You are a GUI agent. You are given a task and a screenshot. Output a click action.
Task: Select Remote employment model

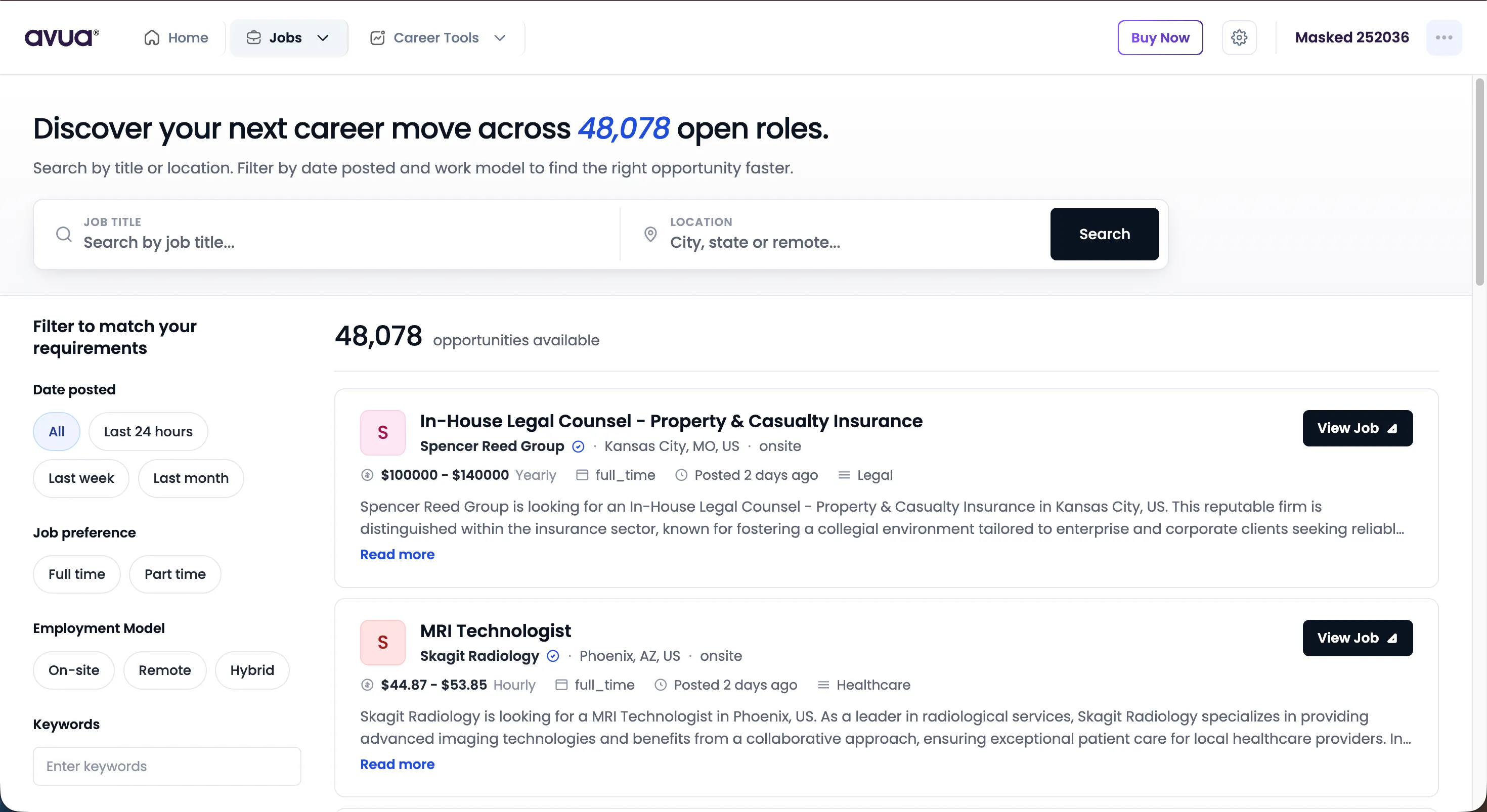point(164,669)
